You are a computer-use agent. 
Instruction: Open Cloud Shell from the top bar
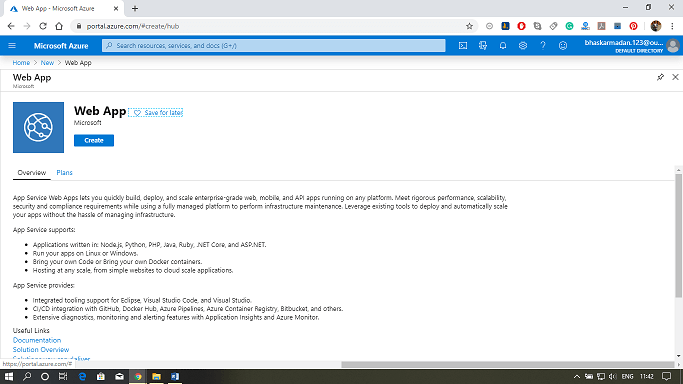463,46
